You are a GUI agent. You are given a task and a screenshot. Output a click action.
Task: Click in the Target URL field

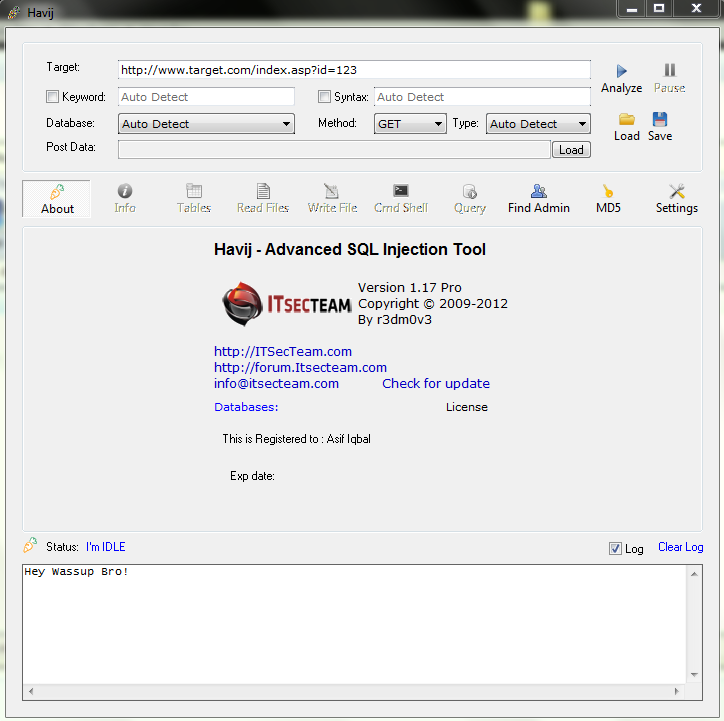click(354, 70)
